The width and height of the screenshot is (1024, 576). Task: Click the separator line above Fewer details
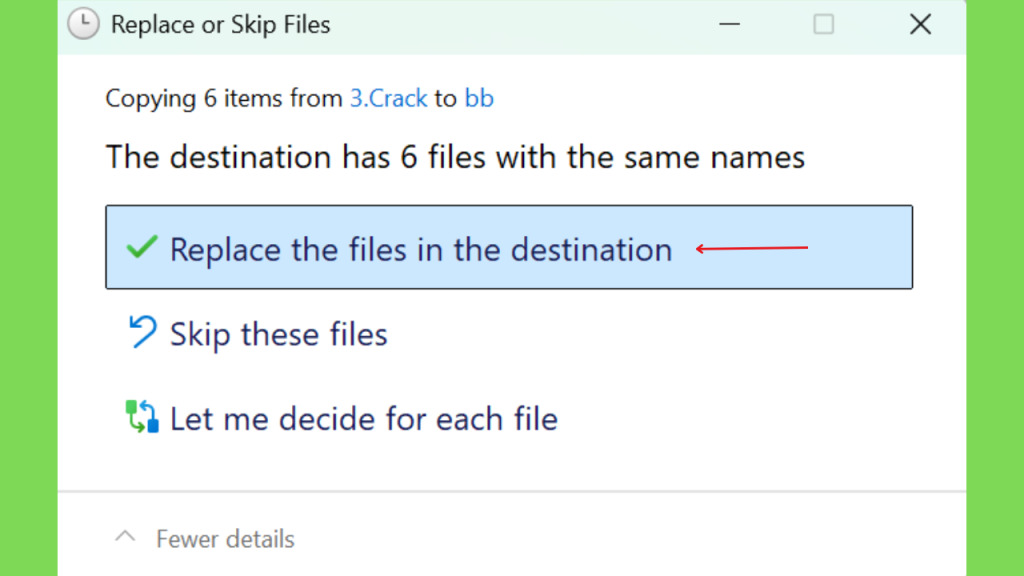[512, 491]
